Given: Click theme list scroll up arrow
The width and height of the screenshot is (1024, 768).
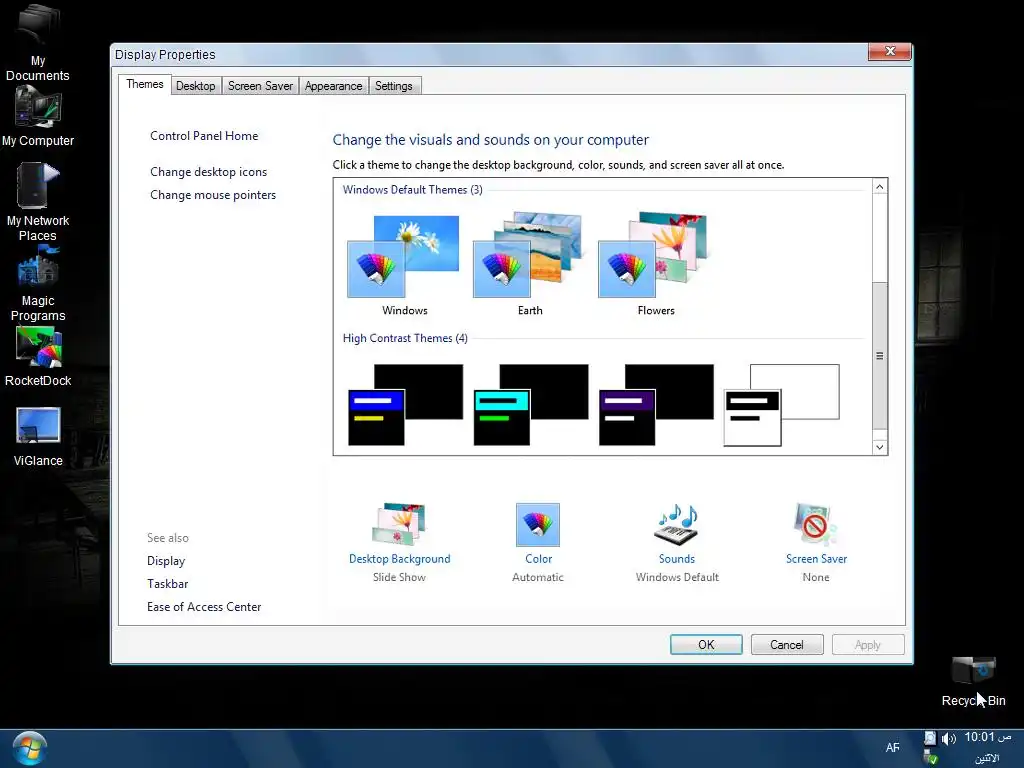Looking at the screenshot, I should coord(880,187).
